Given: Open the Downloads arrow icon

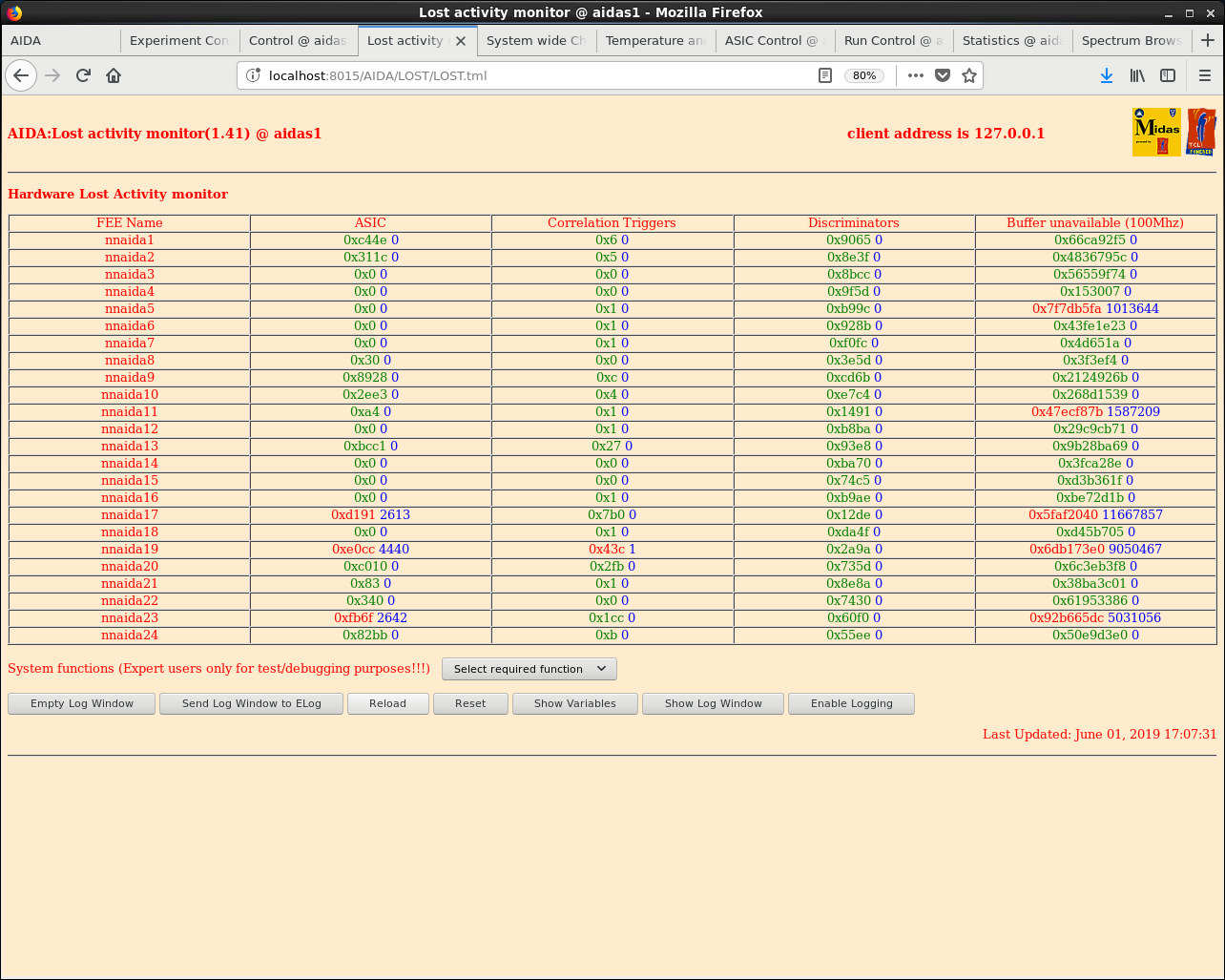Looking at the screenshot, I should (1107, 75).
